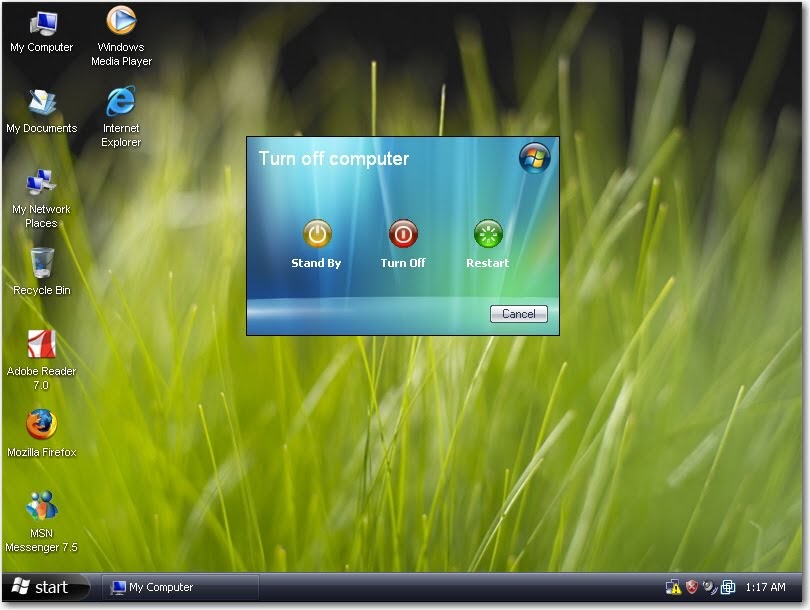
Task: Click the green Restart icon
Action: 489,234
